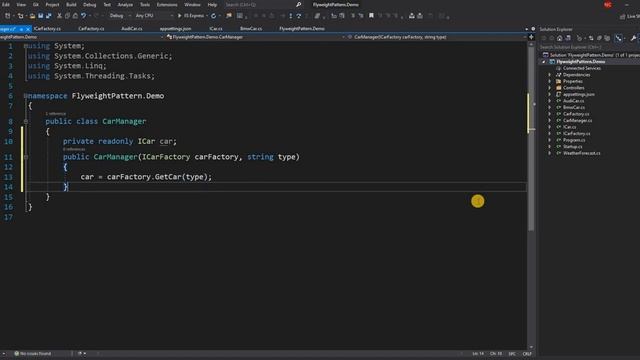Click the No issues found status indicator
Screen dimensions: 640x360
tap(33, 353)
